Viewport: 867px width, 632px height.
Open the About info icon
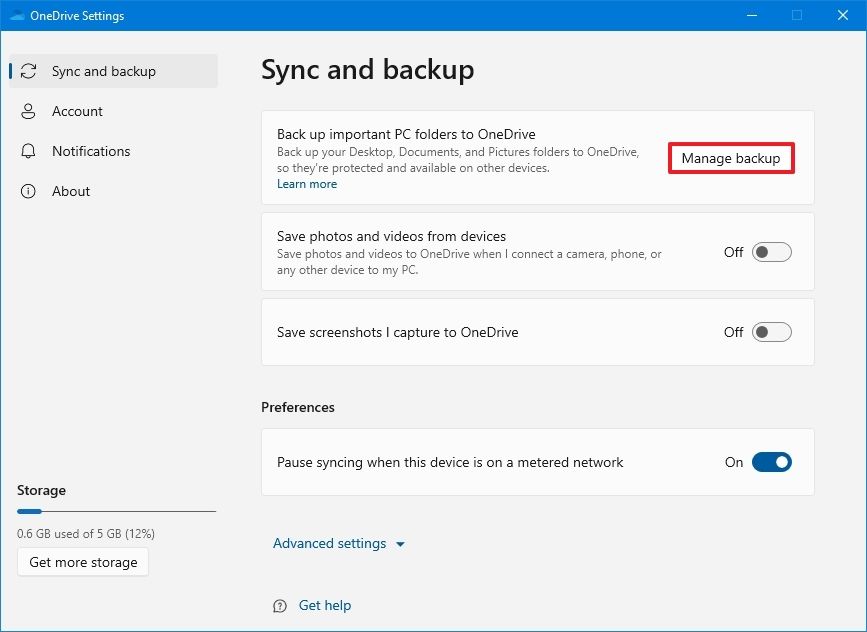click(x=29, y=191)
